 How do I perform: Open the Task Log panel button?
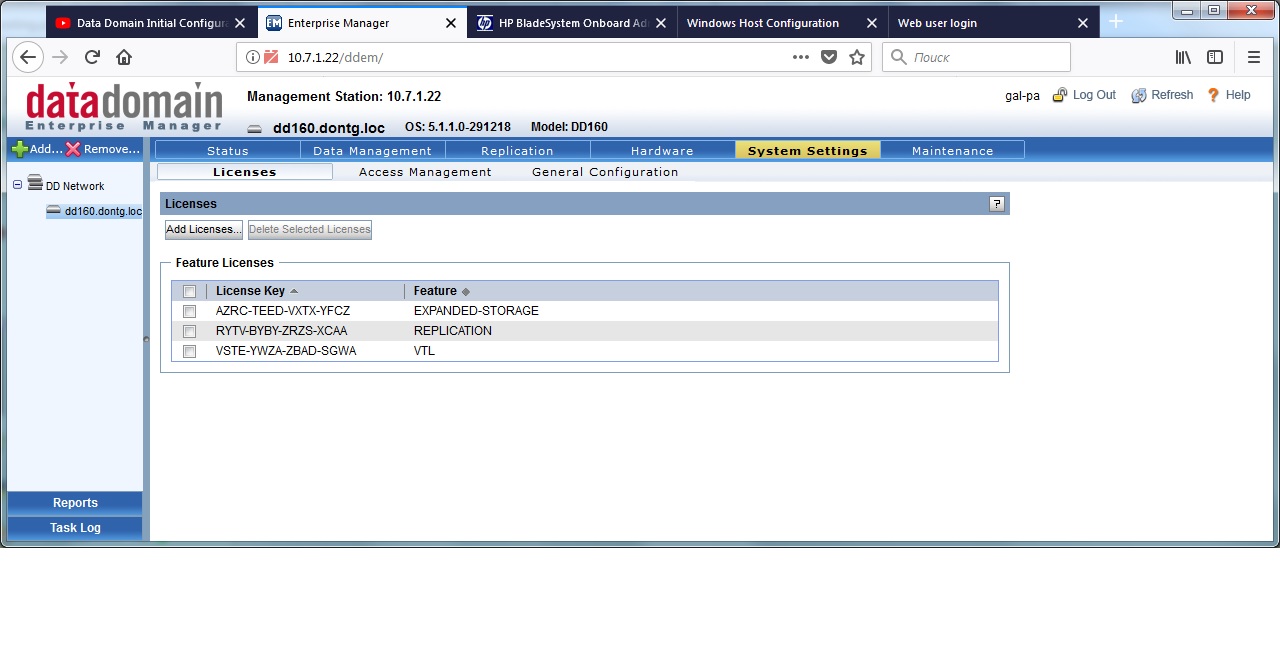point(75,528)
